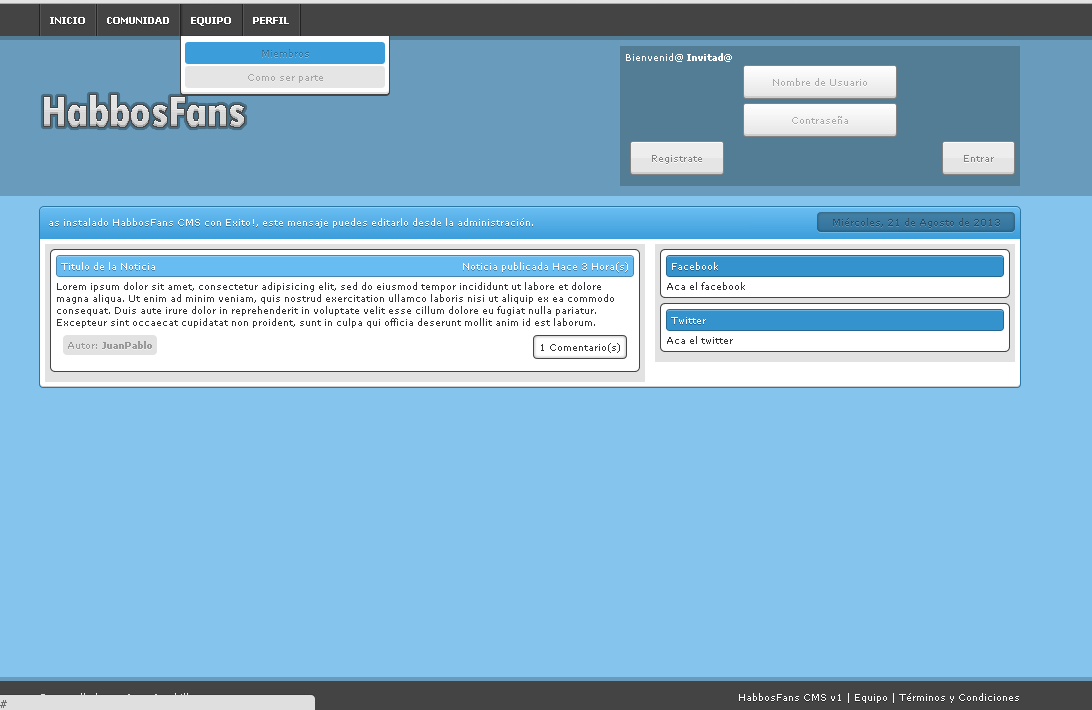This screenshot has height=710, width=1092.
Task: Open the PERFIL menu
Action: pyautogui.click(x=271, y=20)
